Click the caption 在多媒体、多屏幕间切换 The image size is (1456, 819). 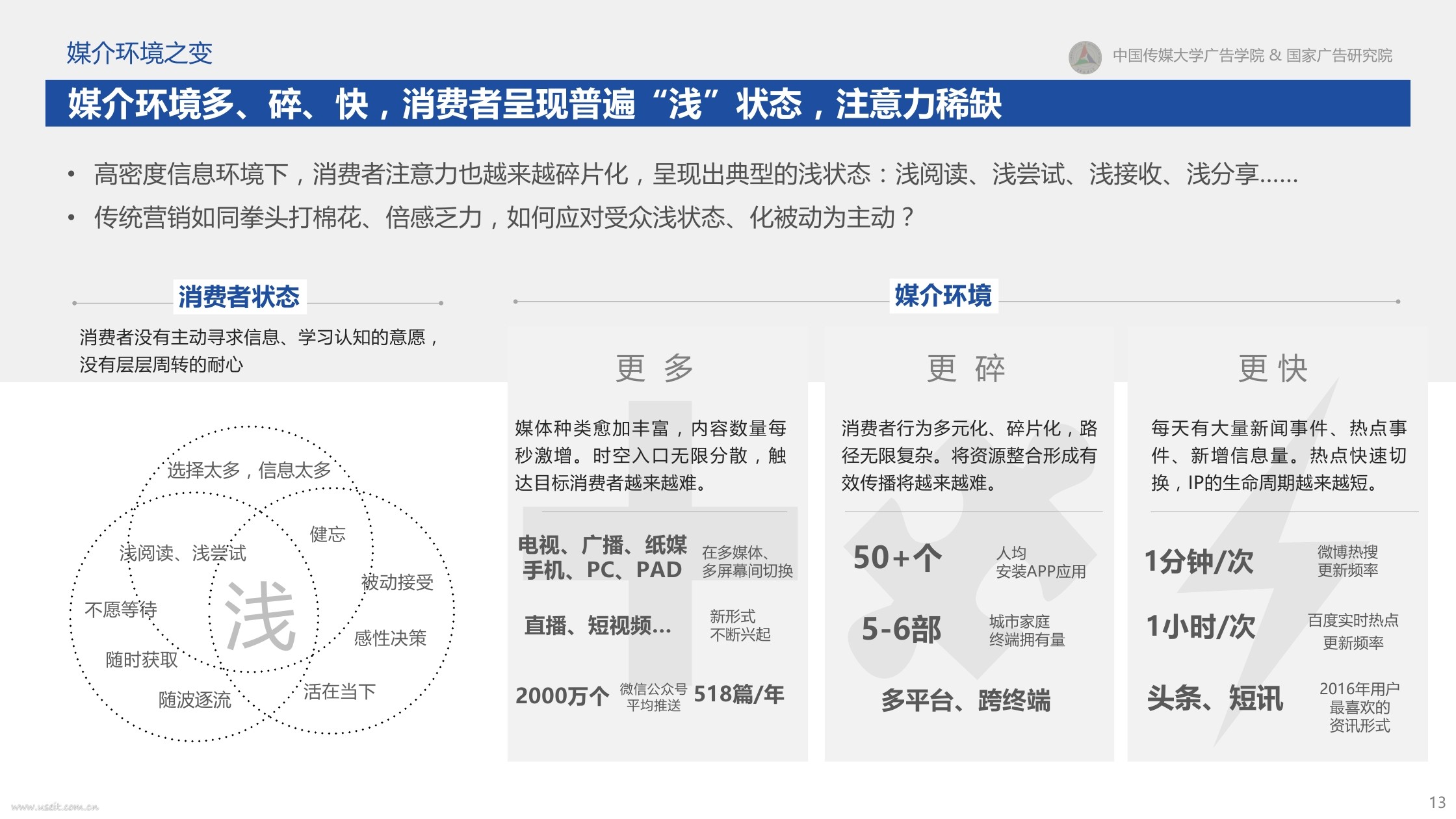click(x=747, y=562)
